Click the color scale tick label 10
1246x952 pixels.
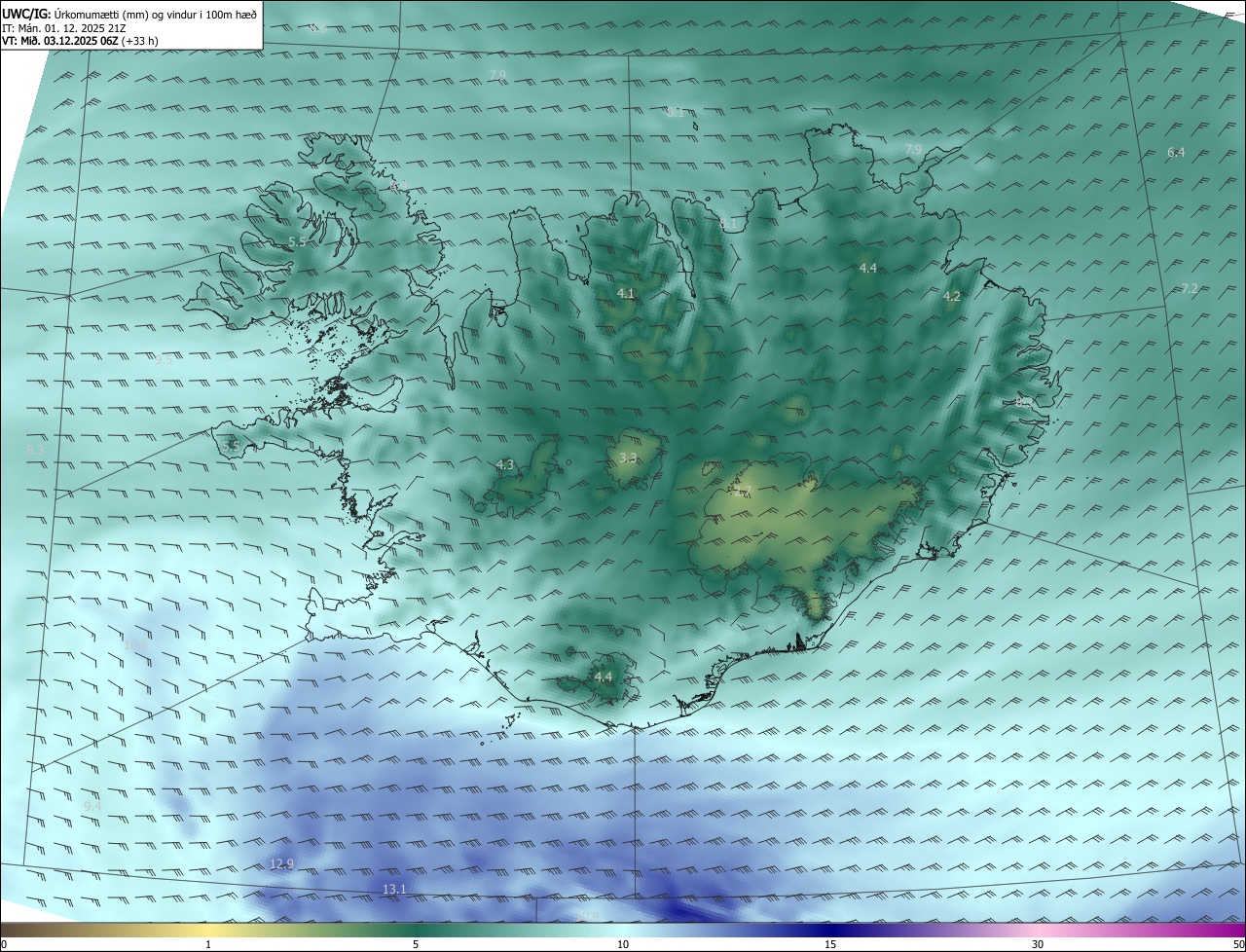pyautogui.click(x=623, y=944)
